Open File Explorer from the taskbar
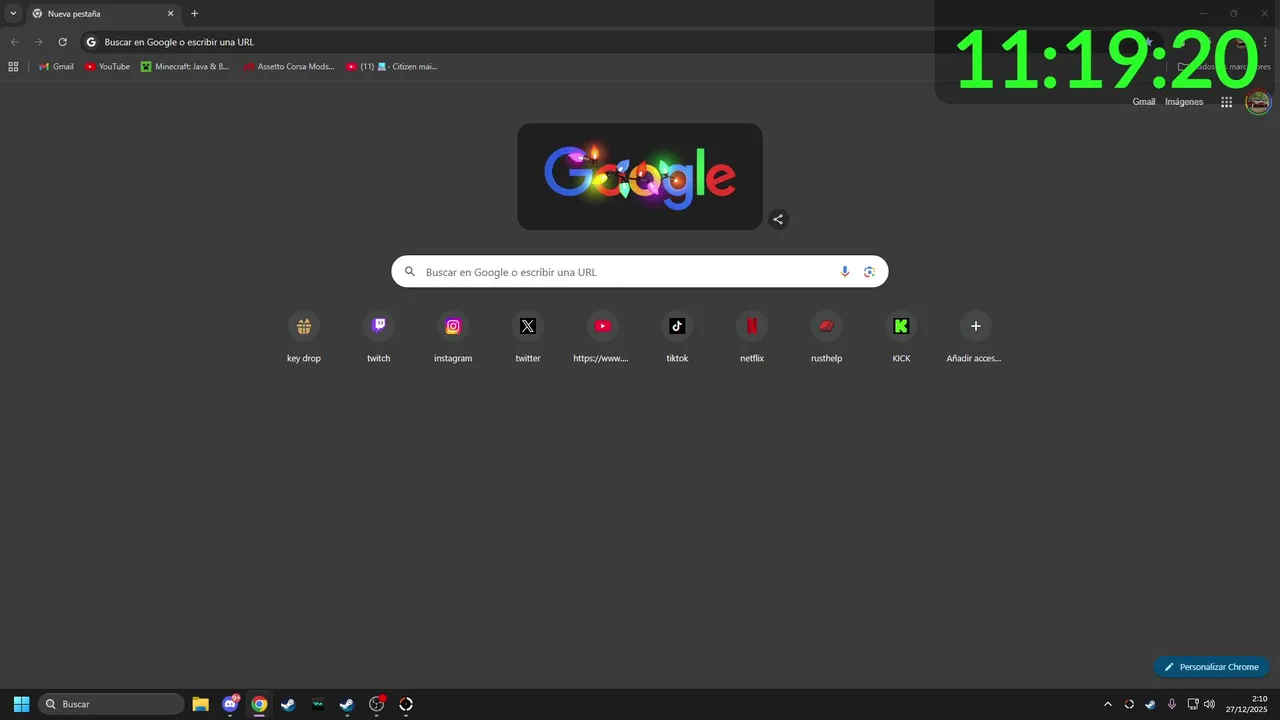This screenshot has height=720, width=1280. (200, 704)
